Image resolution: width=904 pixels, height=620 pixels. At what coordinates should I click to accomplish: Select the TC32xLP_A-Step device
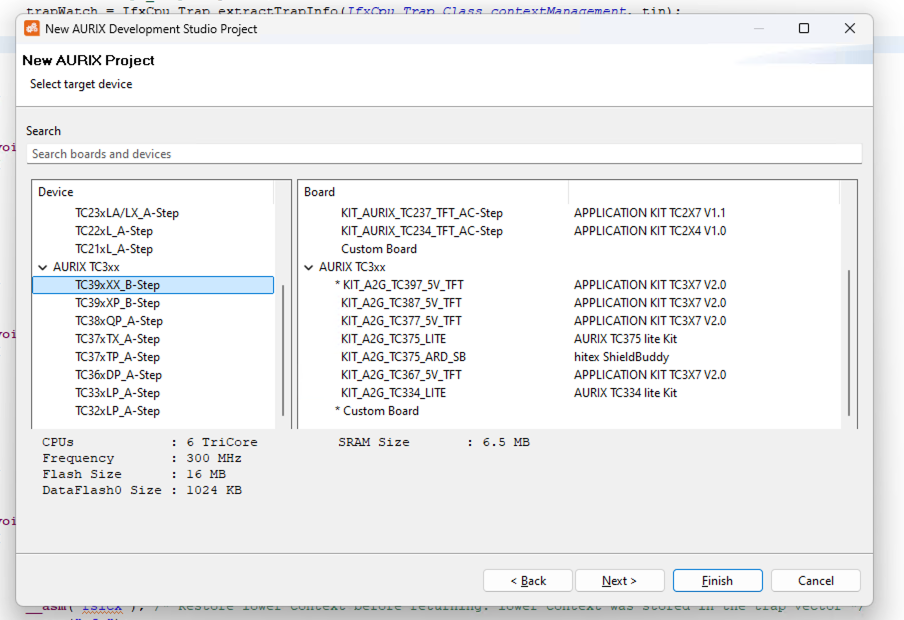pos(118,410)
